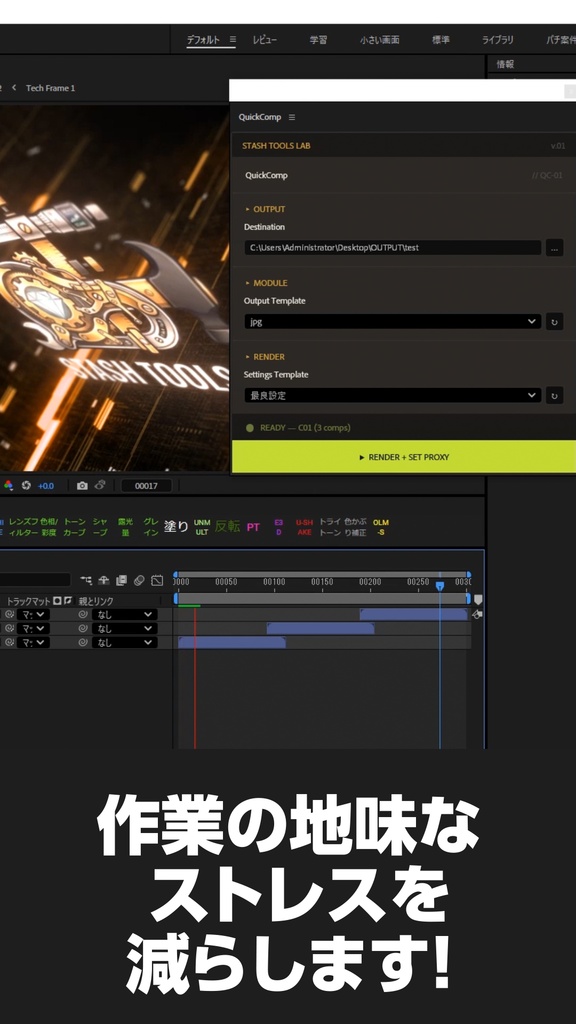The height and width of the screenshot is (1024, 576).
Task: Apply the シャープ effect button
Action: [x=100, y=527]
